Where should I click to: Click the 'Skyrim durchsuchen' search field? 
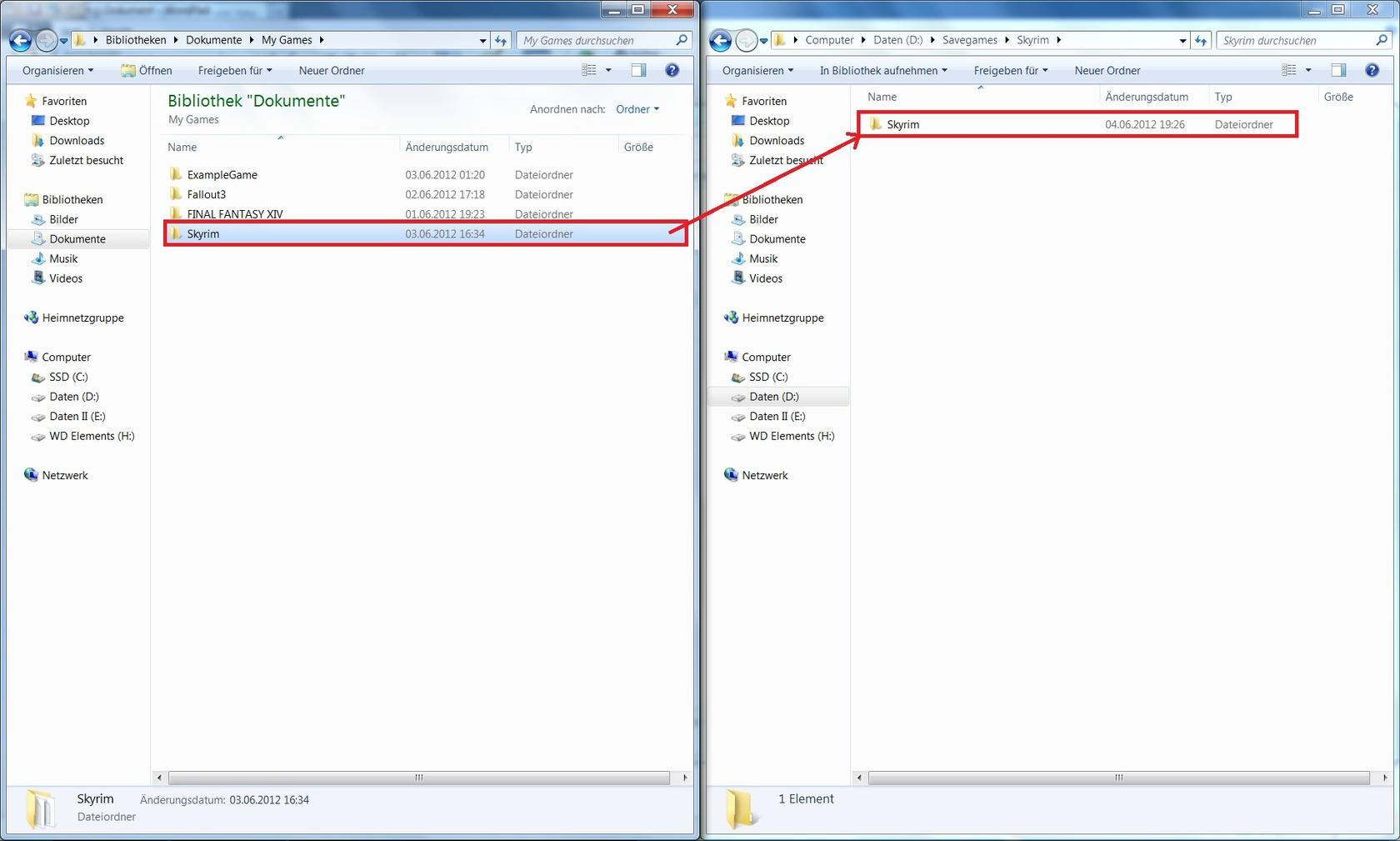click(x=1296, y=40)
